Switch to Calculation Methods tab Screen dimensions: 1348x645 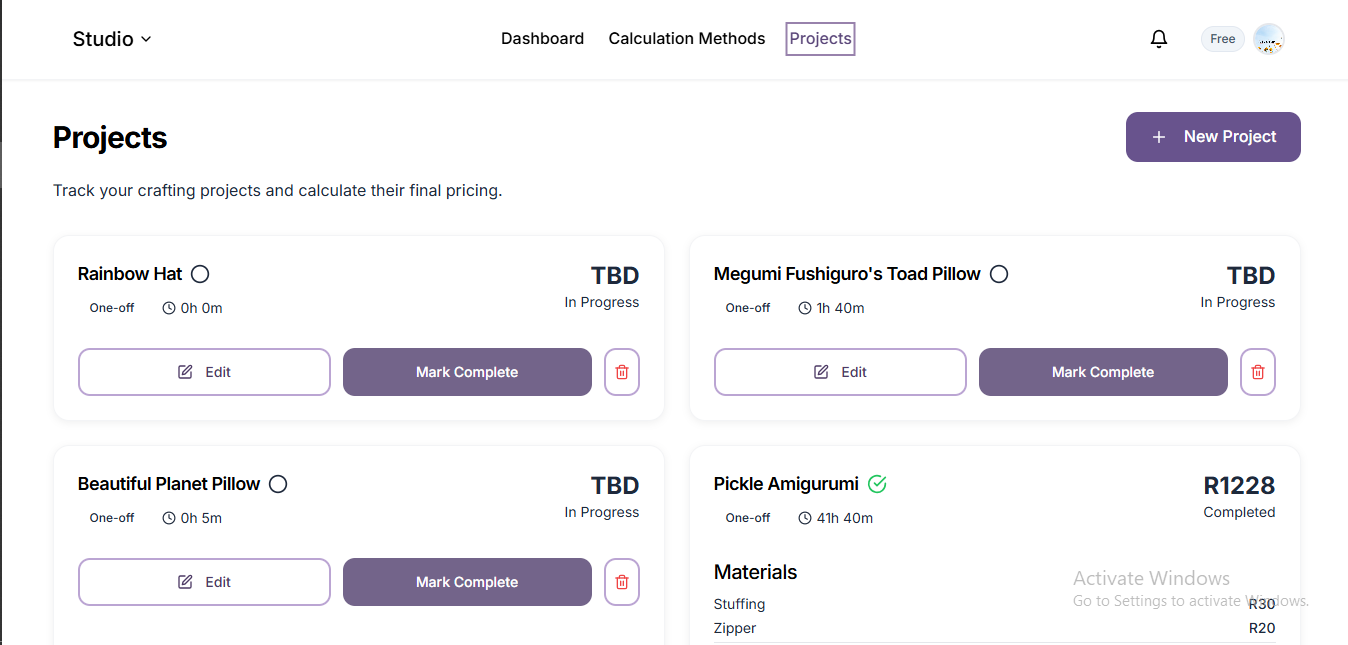686,39
